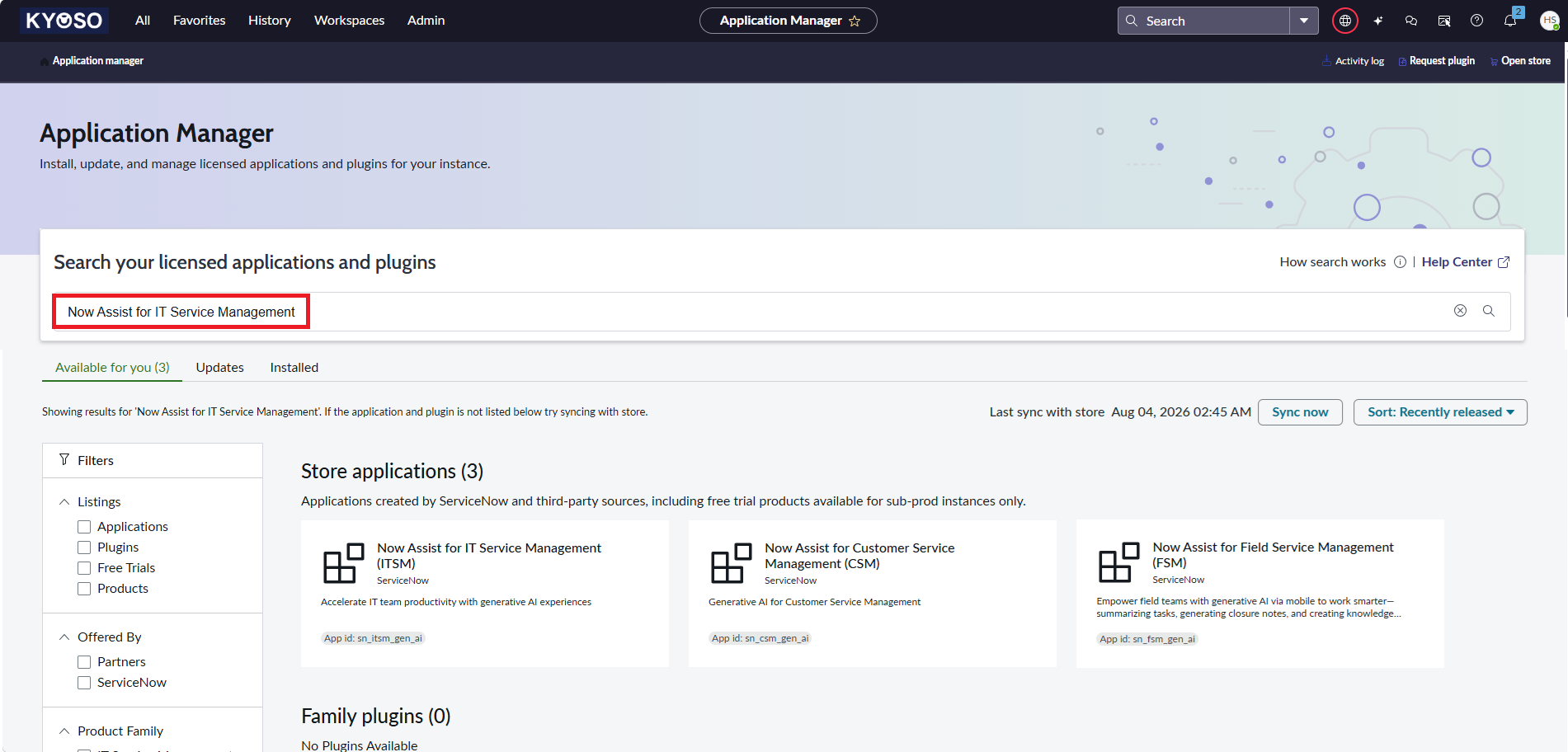Click the magnifier in the applications search box
1568x752 pixels.
1489,311
